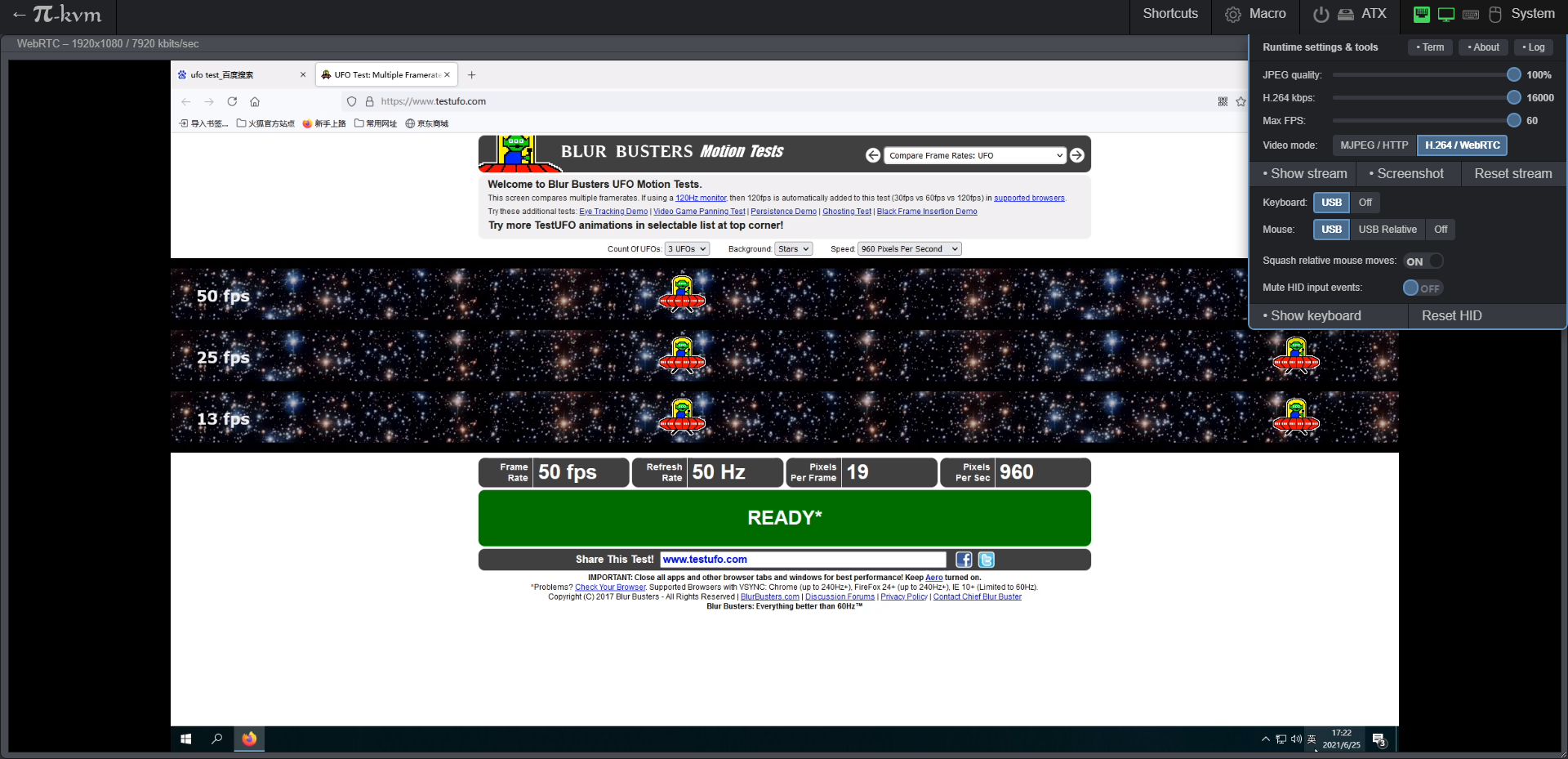1568x759 pixels.
Task: Click the green monitor status icon
Action: tap(1446, 15)
